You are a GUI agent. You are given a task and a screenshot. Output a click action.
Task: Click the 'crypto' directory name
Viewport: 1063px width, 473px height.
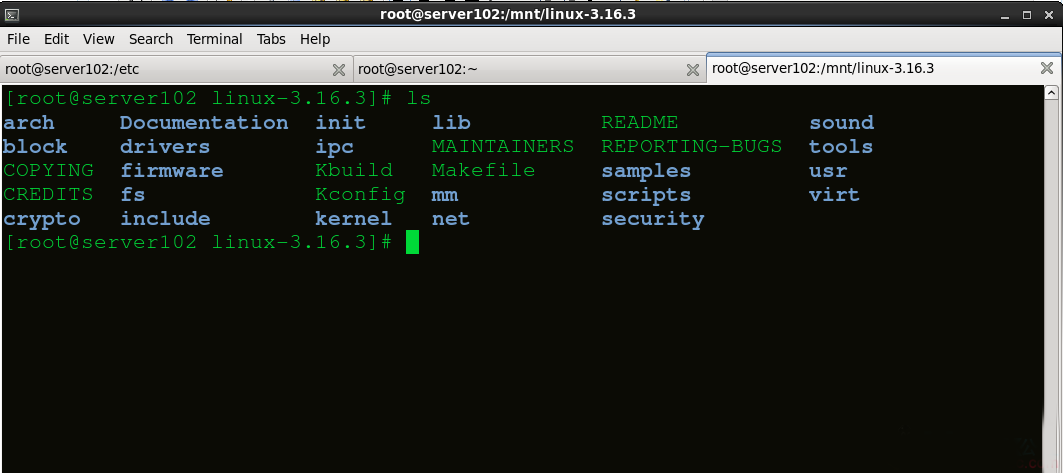tap(41, 220)
